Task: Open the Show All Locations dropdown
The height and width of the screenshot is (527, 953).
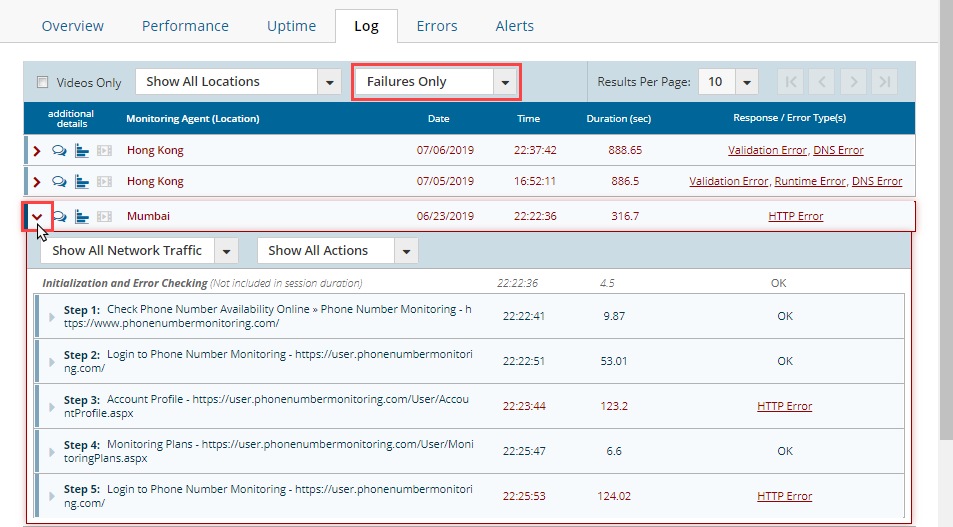Action: pos(238,82)
